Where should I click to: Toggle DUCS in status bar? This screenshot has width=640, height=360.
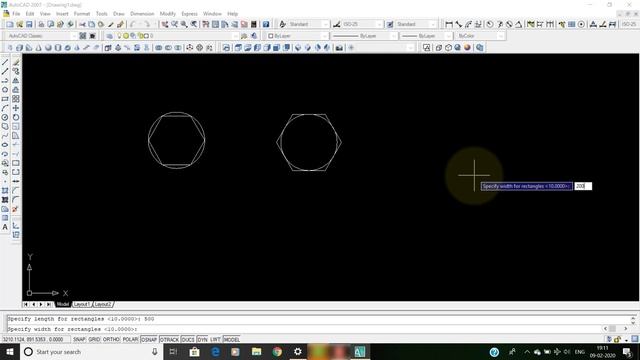coord(188,339)
